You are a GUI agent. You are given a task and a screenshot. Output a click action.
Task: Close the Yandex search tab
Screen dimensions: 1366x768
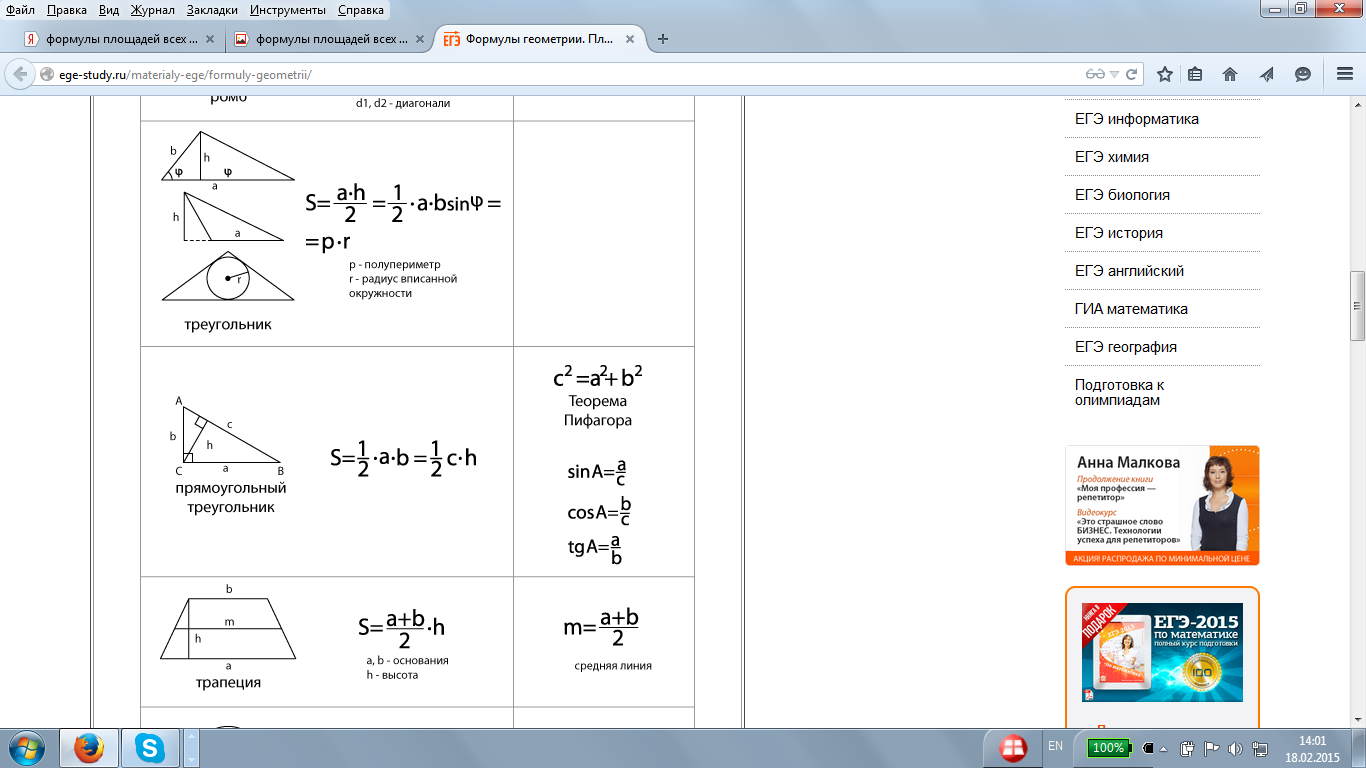(x=208, y=40)
